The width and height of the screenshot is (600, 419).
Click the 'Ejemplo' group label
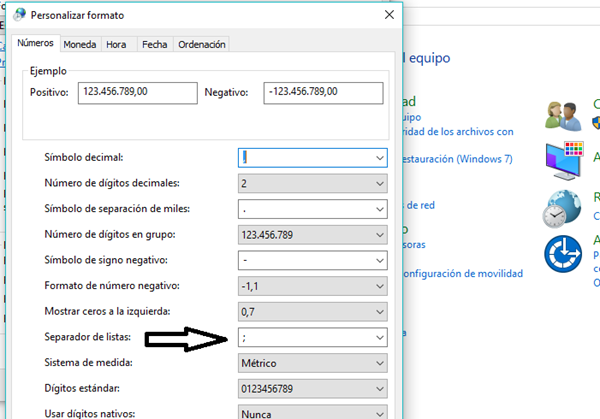tap(48, 71)
